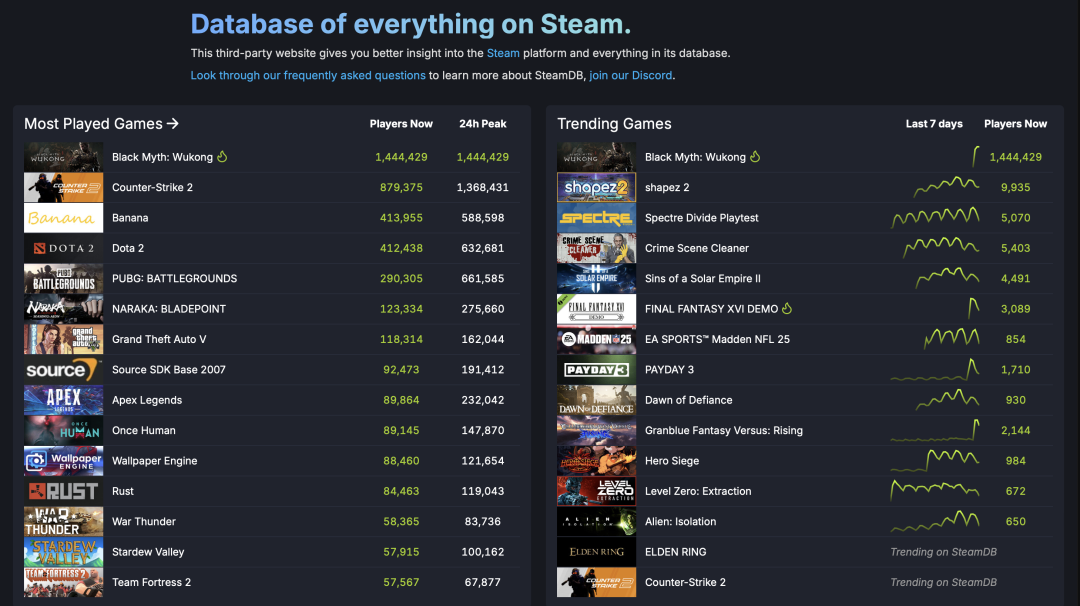Open the ELDEN RING title link
The width and height of the screenshot is (1080, 606).
pos(676,552)
